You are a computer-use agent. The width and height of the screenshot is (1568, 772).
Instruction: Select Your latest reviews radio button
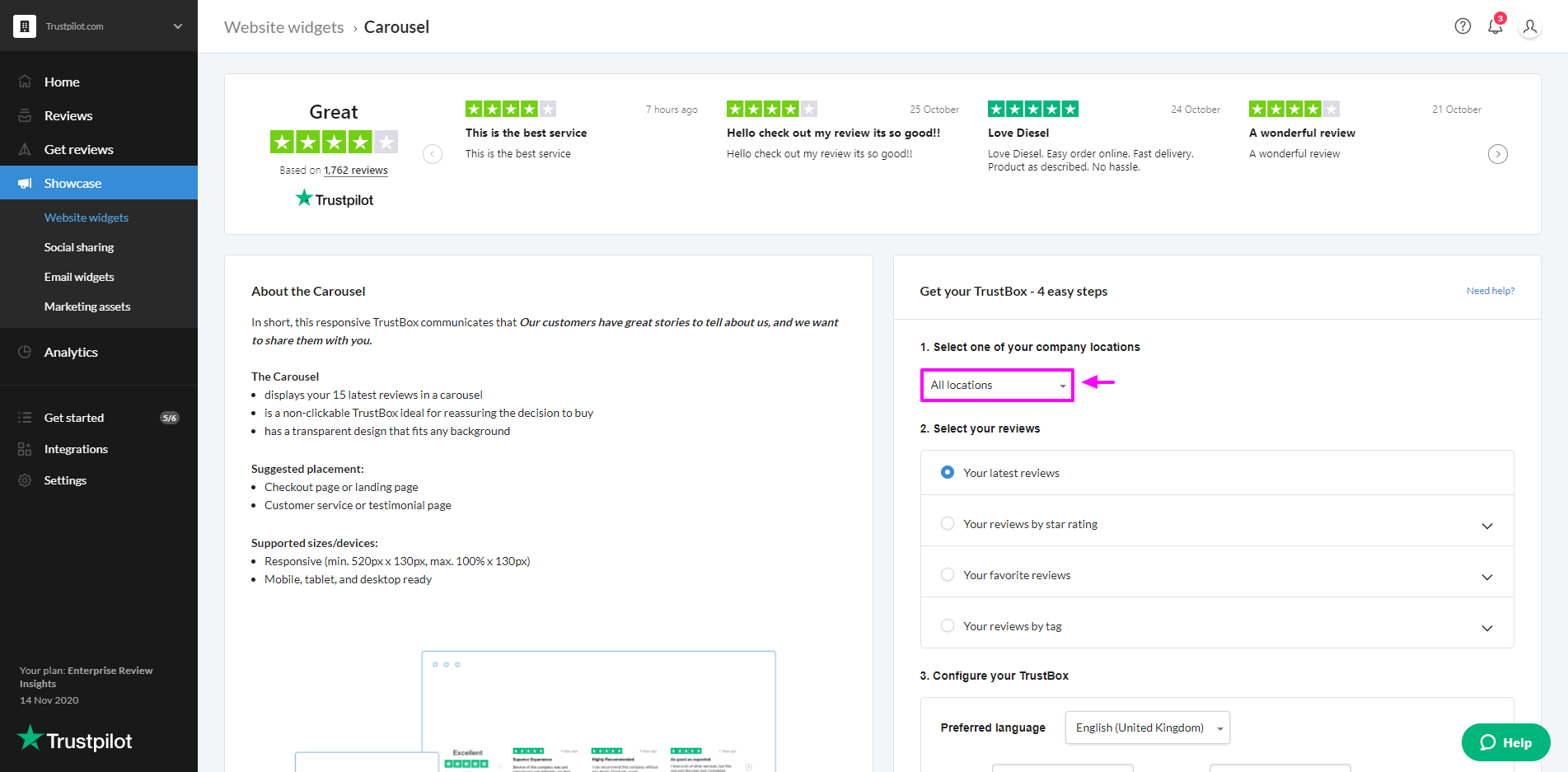click(x=948, y=472)
